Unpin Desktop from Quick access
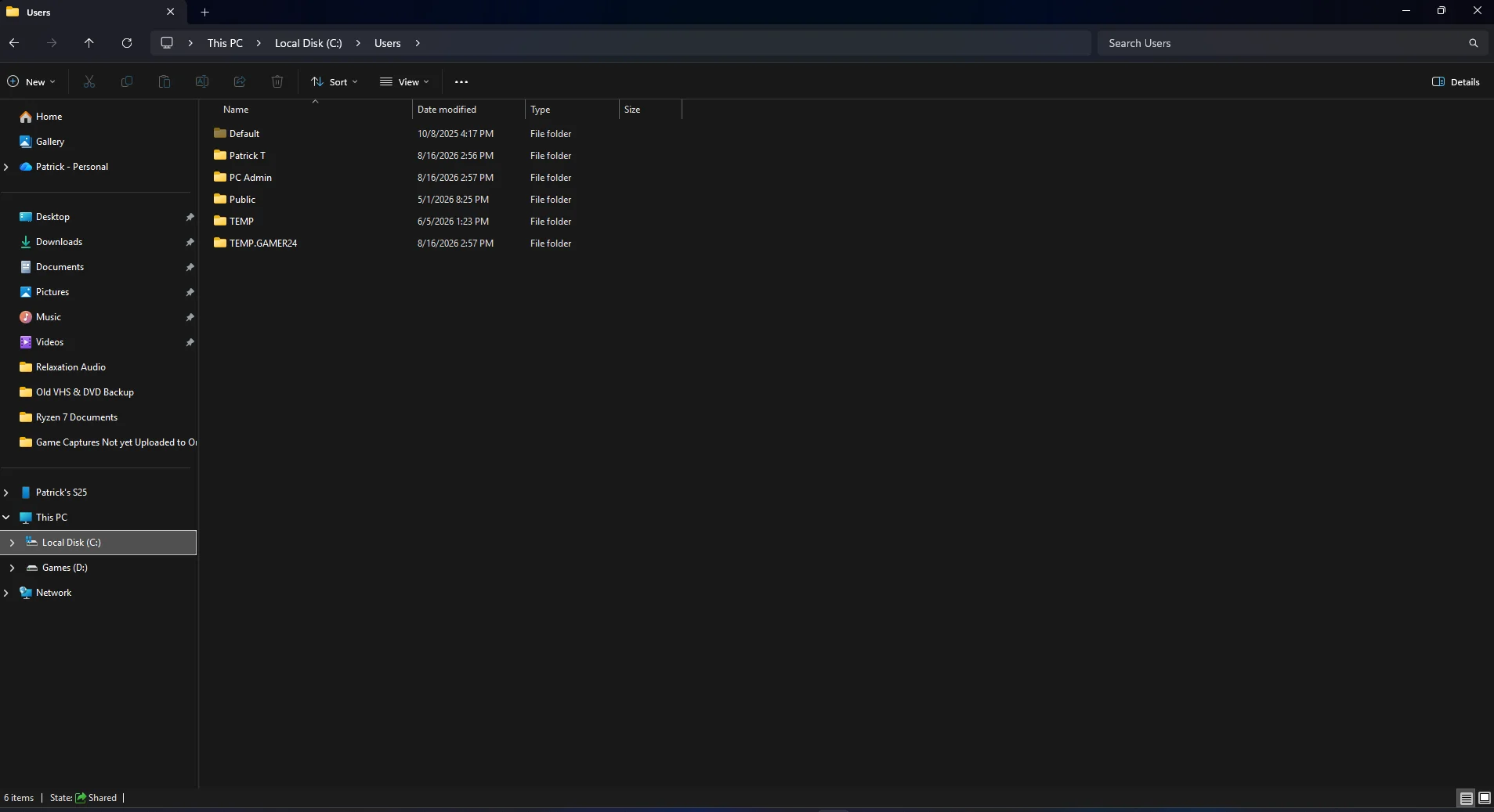The width and height of the screenshot is (1494, 812). point(190,217)
